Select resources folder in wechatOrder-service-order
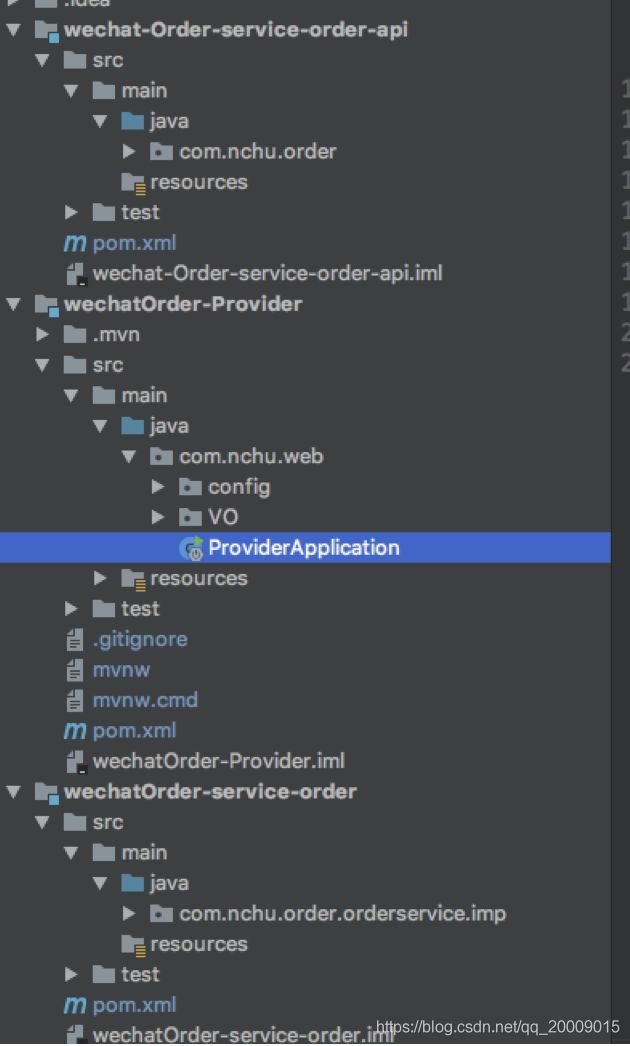This screenshot has height=1046, width=630. pos(199,945)
